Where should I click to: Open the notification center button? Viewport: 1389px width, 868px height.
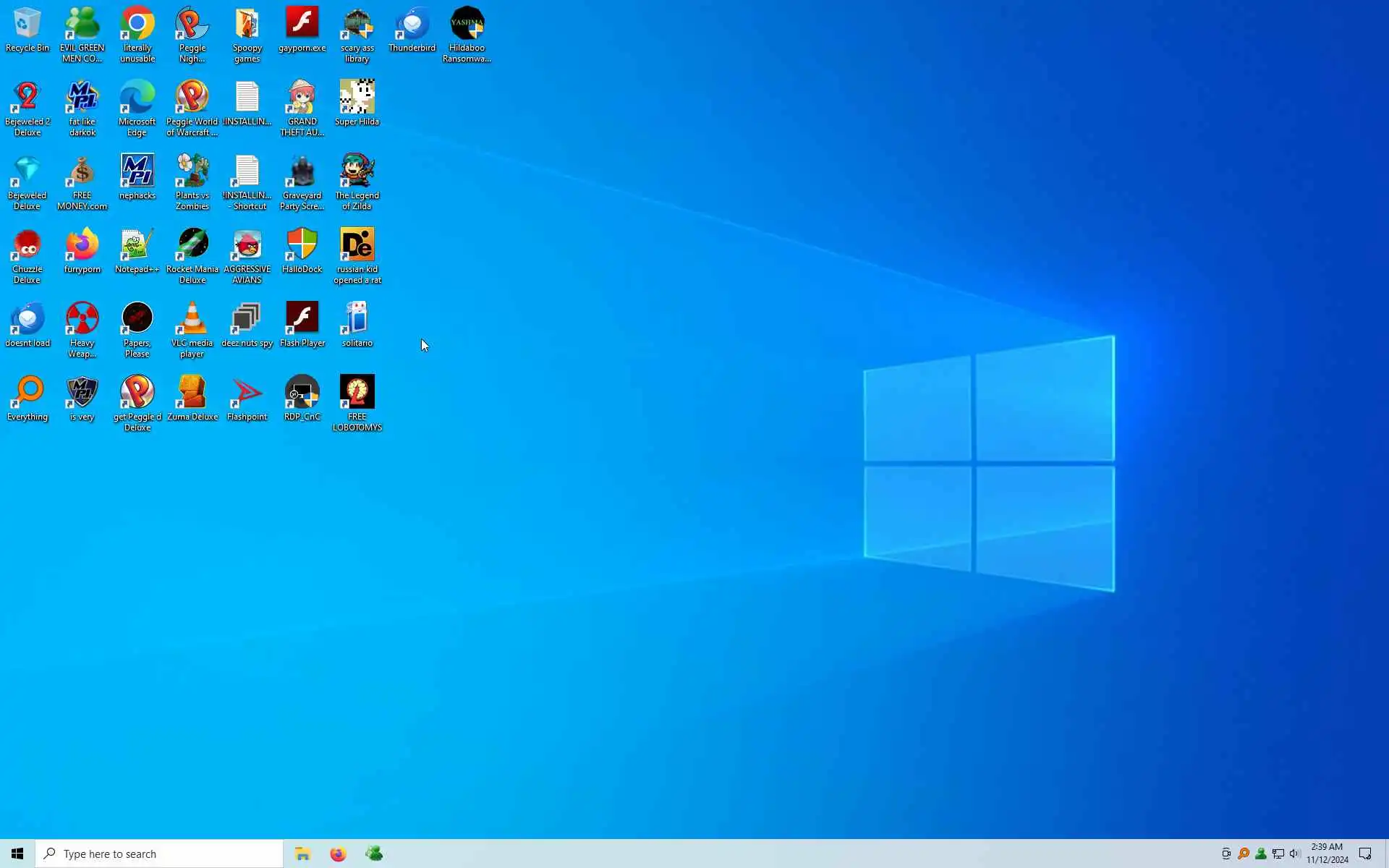tap(1365, 854)
